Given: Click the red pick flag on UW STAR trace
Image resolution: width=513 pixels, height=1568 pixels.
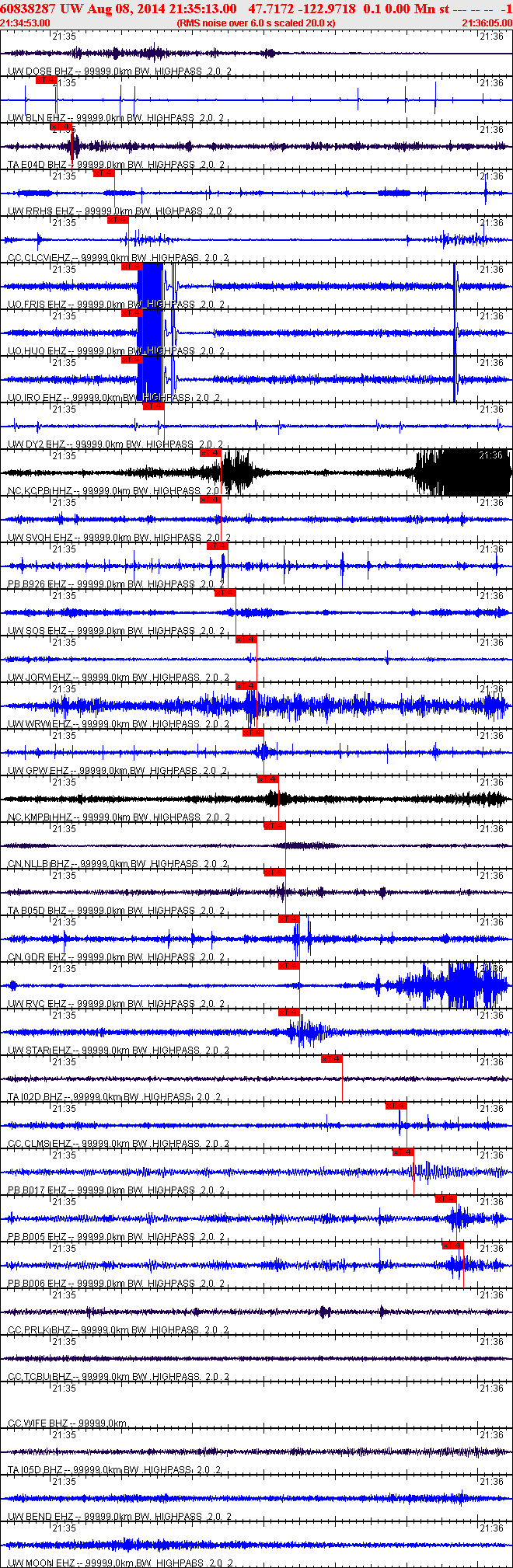Looking at the screenshot, I should tap(289, 1012).
